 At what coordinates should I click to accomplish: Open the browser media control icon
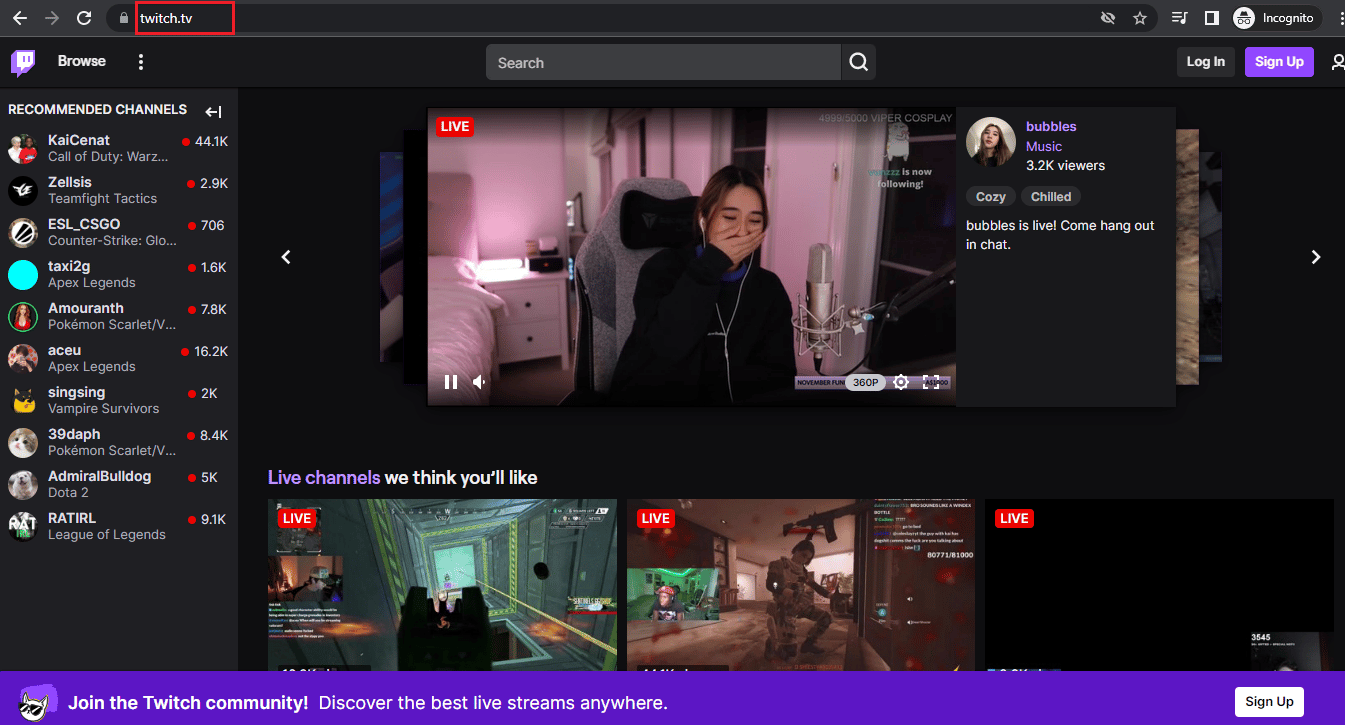[1180, 18]
